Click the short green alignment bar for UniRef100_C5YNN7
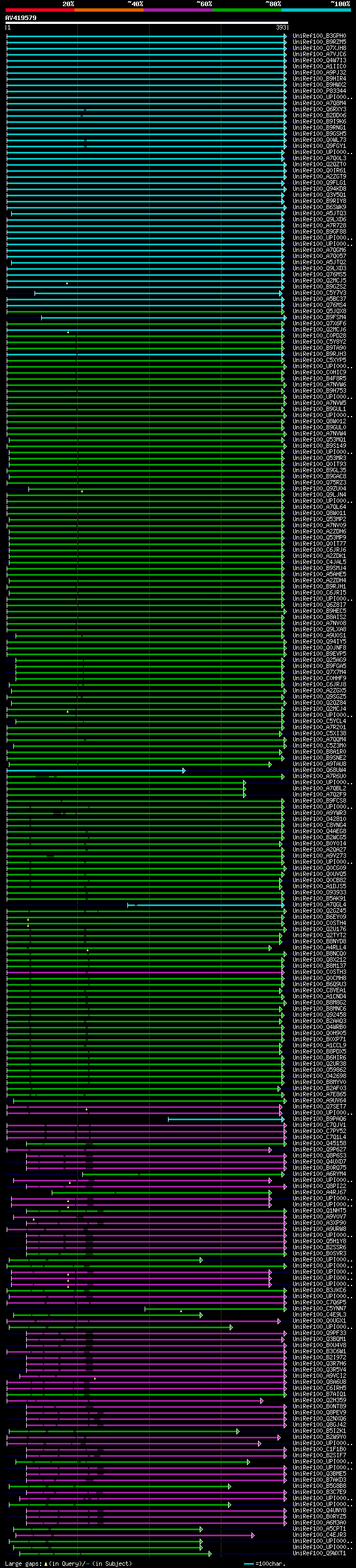The height and width of the screenshot is (1568, 356). [215, 1309]
